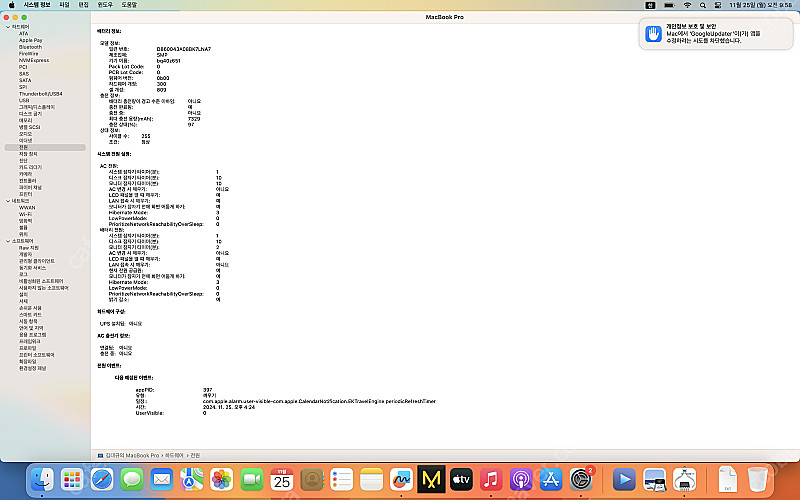The image size is (800, 500).
Task: Select 병렬 SCSI in the sidebar
Action: (x=30, y=128)
